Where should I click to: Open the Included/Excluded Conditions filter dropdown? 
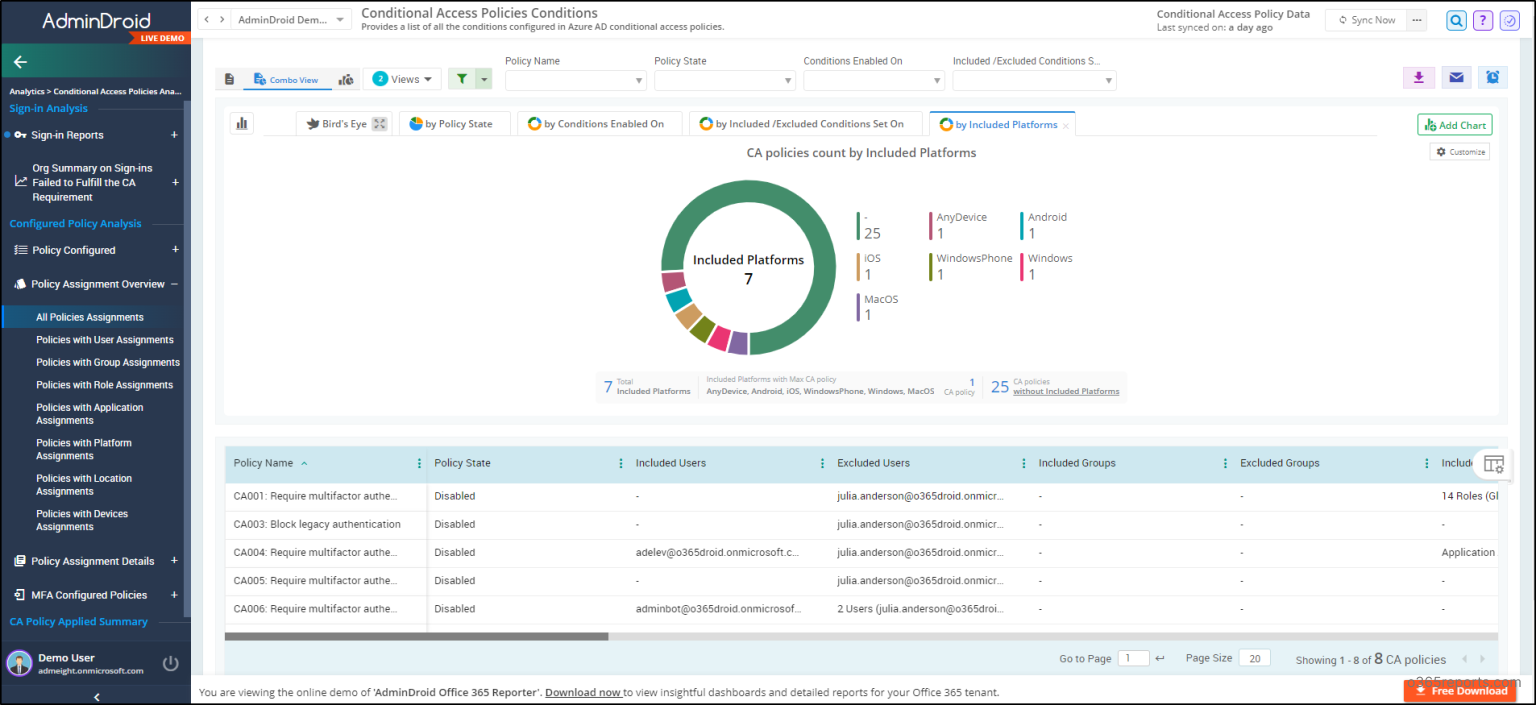pyautogui.click(x=1034, y=81)
